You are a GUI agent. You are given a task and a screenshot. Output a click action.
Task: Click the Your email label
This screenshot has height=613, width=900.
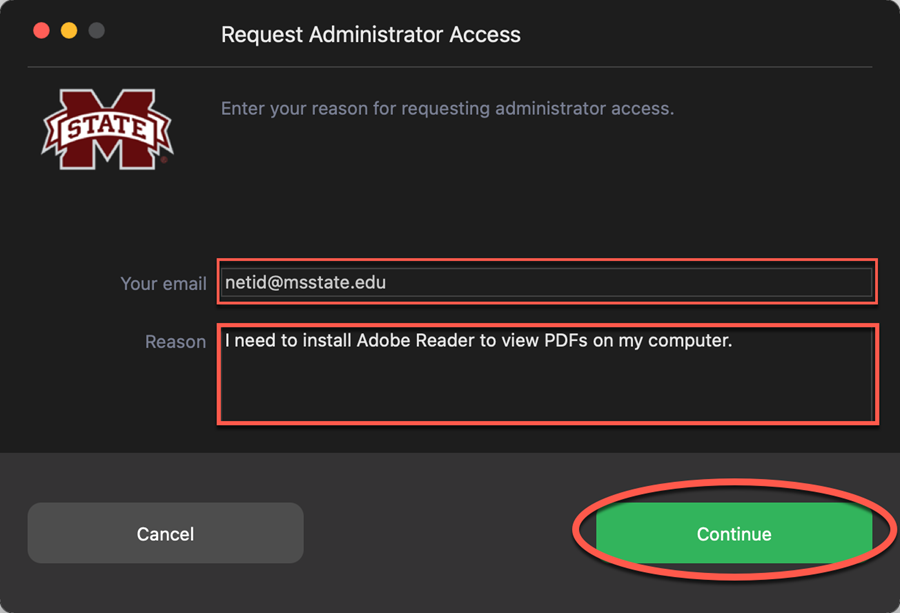pyautogui.click(x=164, y=284)
